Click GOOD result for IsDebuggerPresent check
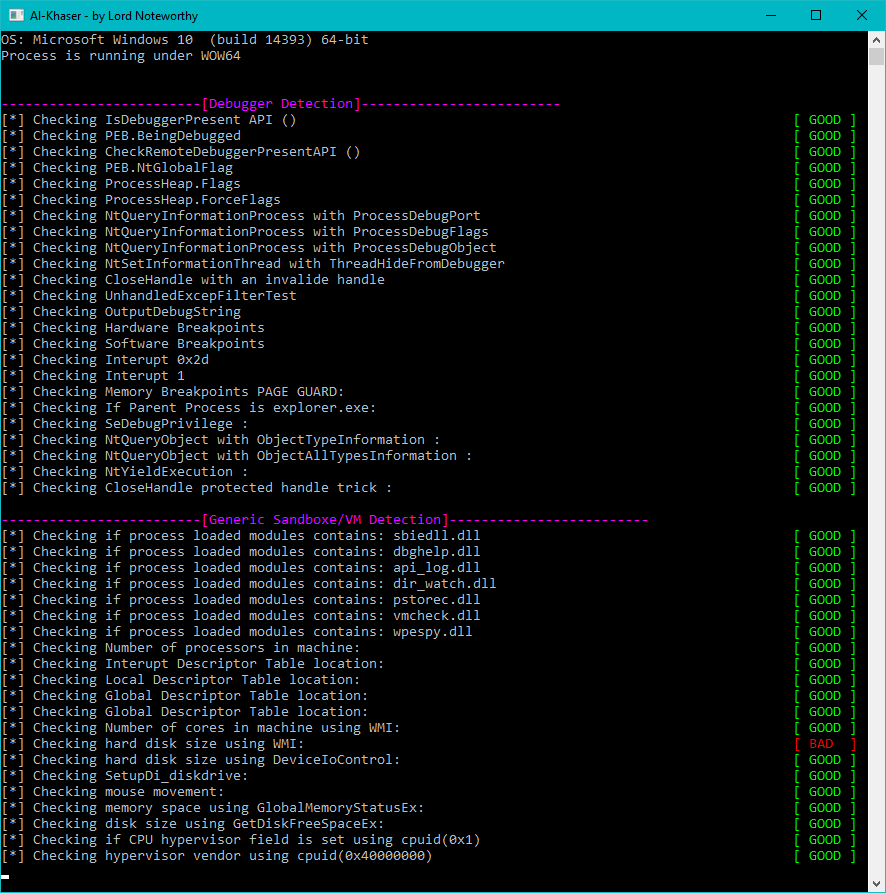The image size is (886, 893). [825, 120]
